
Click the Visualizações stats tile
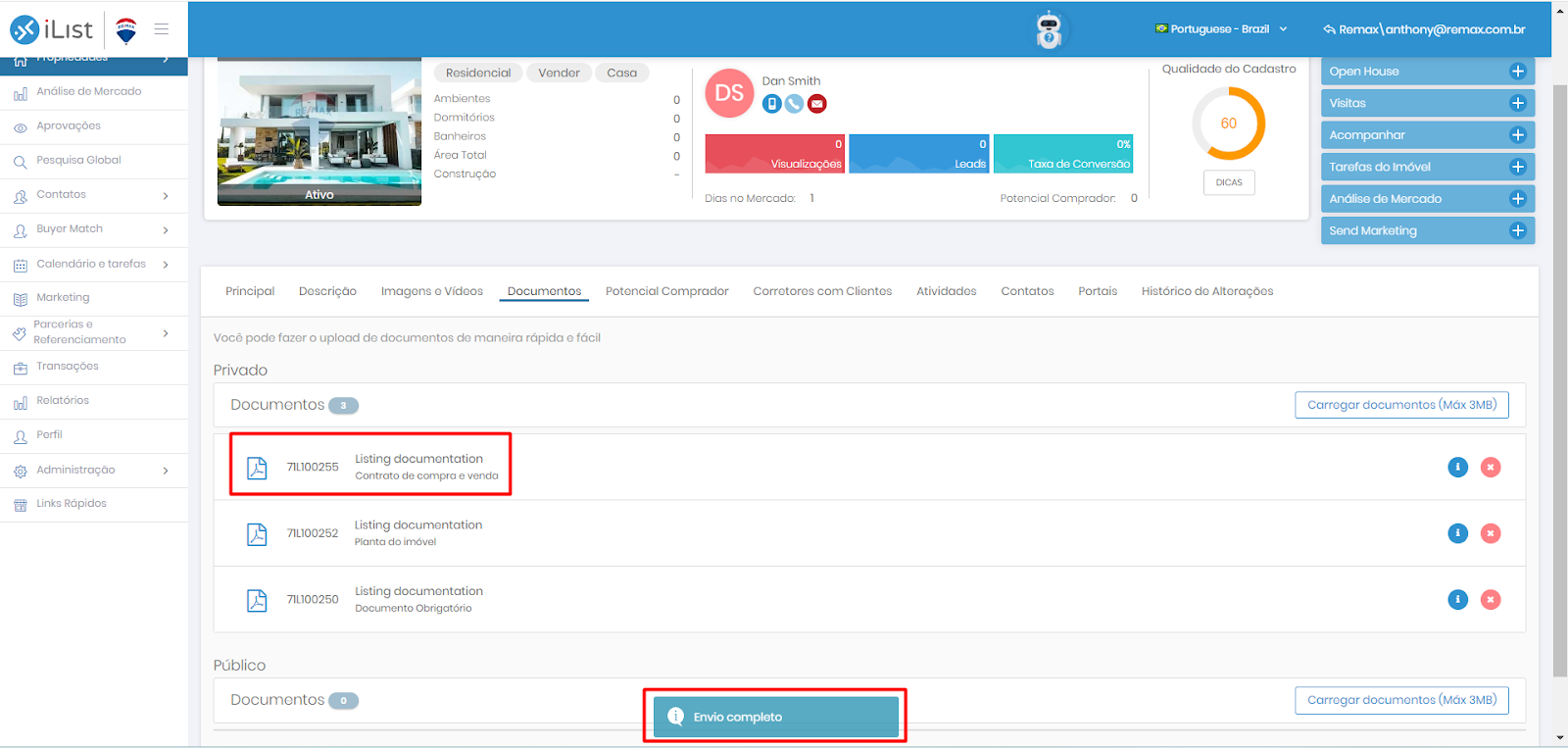[x=775, y=154]
